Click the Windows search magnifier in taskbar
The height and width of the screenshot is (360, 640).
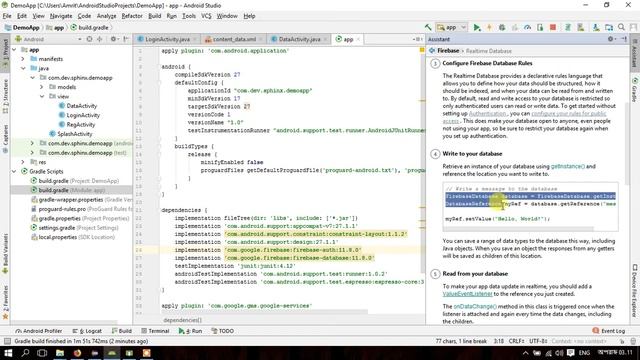25,353
